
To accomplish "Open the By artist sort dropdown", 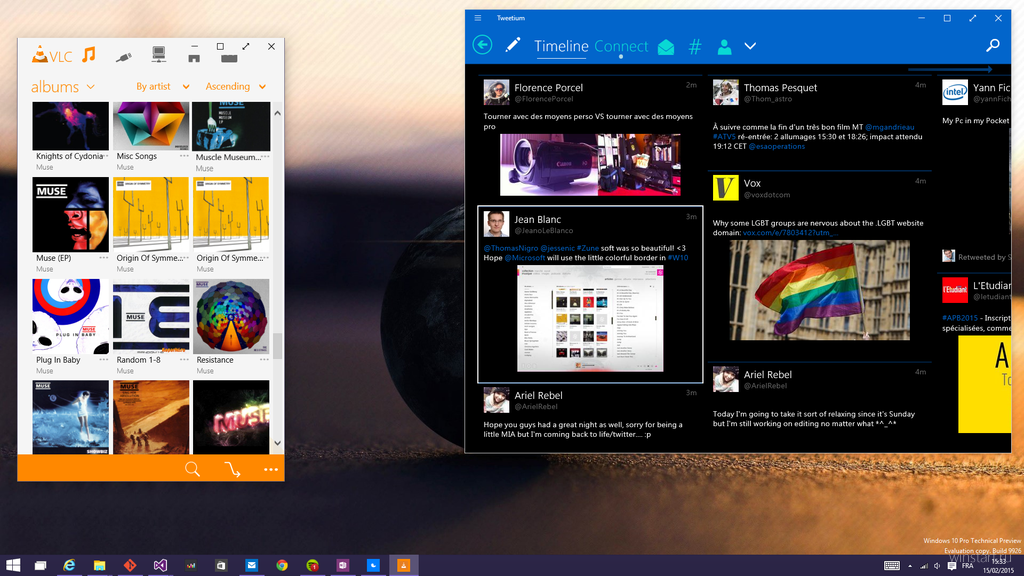I will [163, 86].
